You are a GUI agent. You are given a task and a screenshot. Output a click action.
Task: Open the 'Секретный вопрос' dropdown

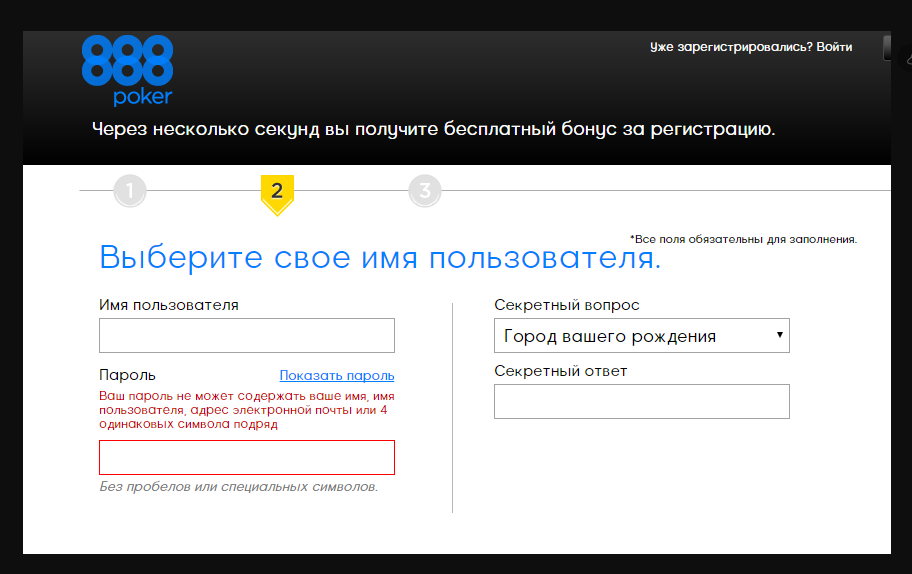641,336
